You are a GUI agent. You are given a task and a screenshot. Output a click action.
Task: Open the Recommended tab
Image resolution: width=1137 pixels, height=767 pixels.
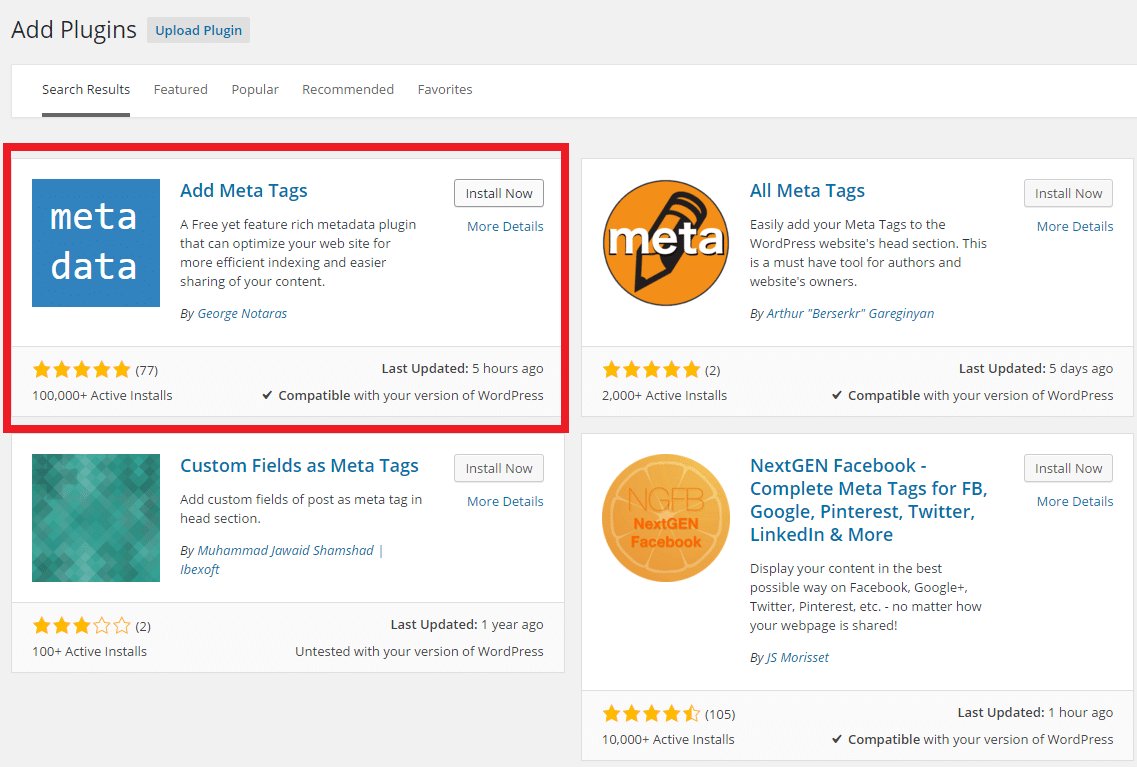point(348,90)
